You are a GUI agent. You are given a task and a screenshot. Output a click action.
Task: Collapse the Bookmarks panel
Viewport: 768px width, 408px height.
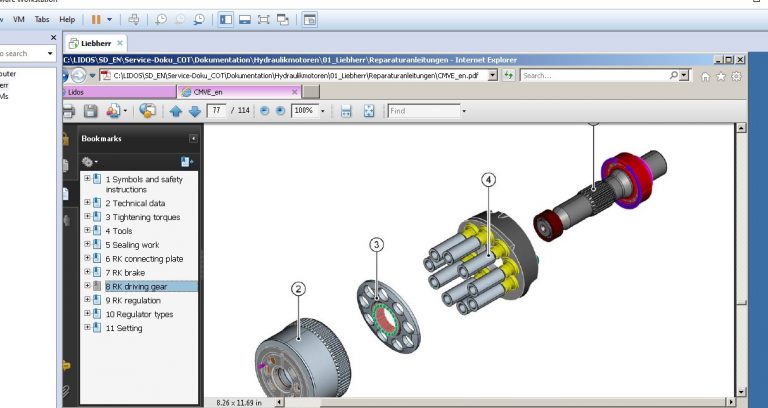click(193, 139)
